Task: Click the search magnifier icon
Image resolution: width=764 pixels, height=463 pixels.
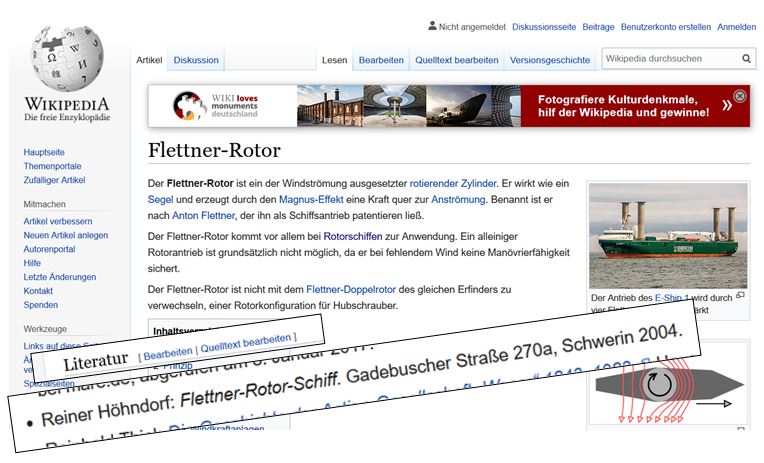Action: tap(746, 59)
